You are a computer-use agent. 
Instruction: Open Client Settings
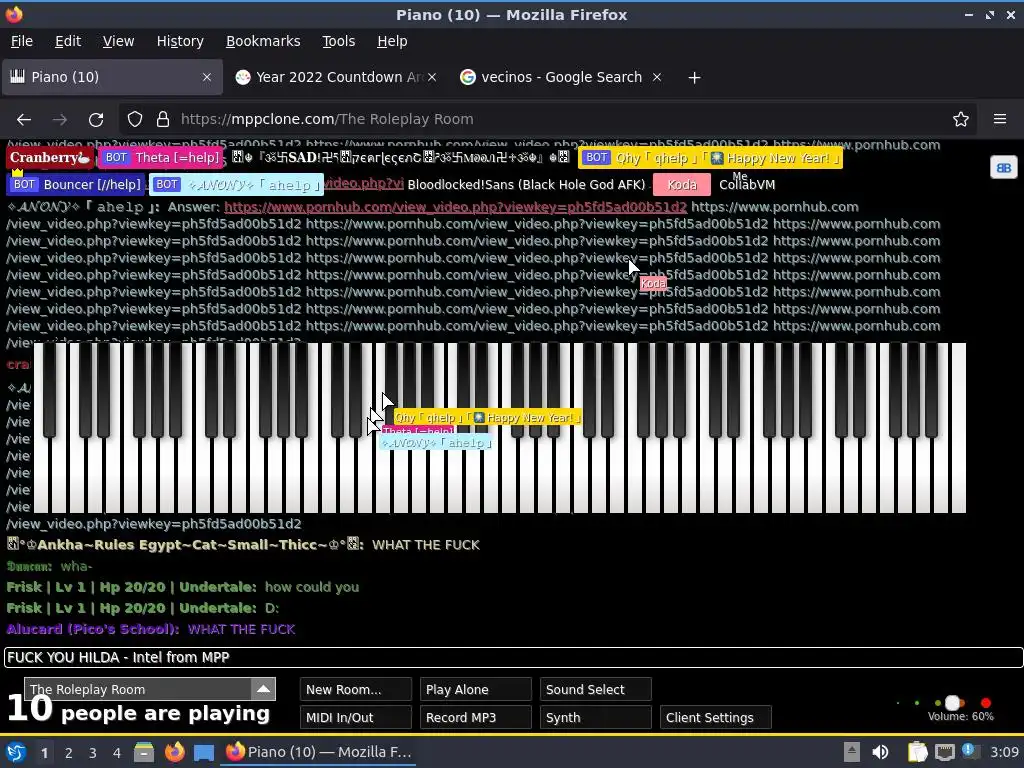[716, 718]
